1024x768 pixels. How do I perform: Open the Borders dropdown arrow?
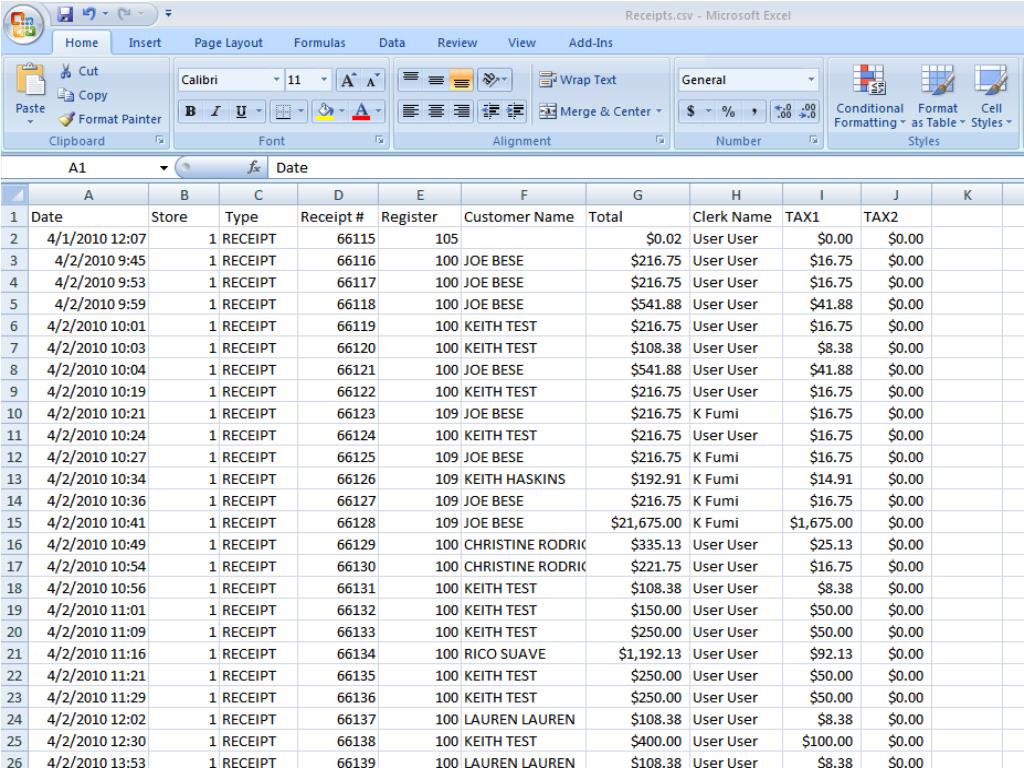[301, 112]
